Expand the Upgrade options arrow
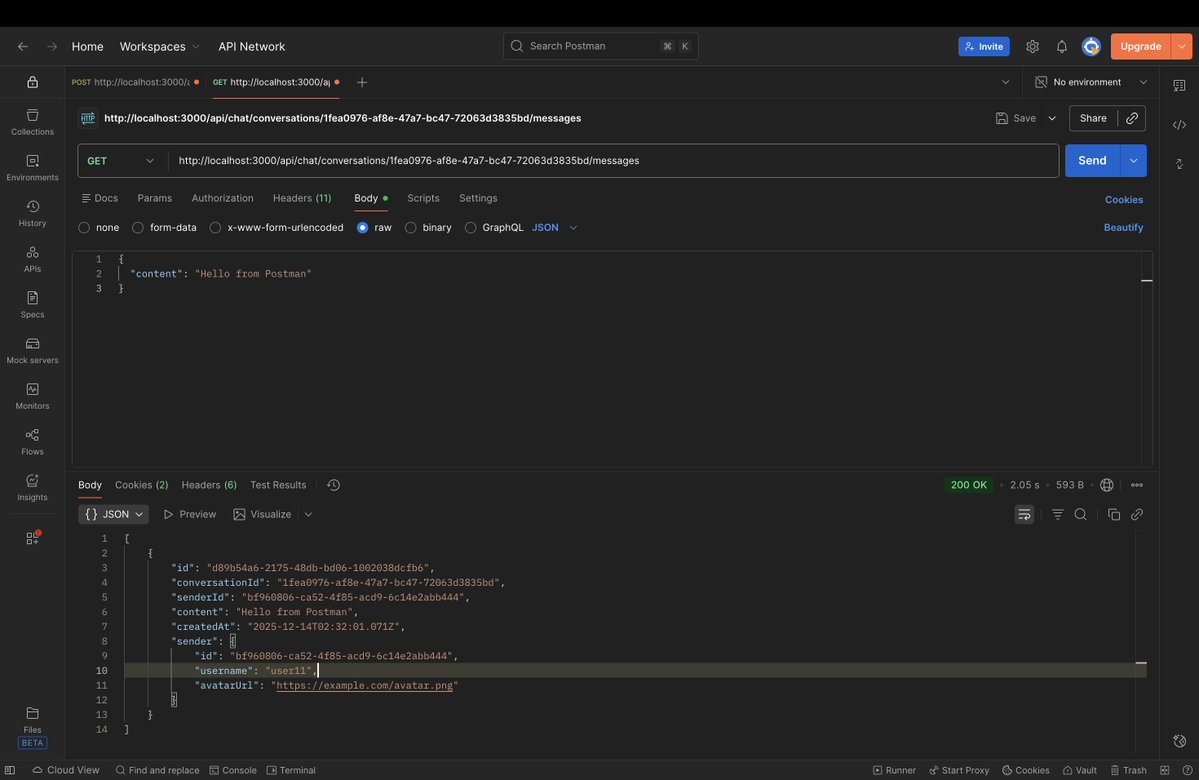 click(x=1182, y=47)
